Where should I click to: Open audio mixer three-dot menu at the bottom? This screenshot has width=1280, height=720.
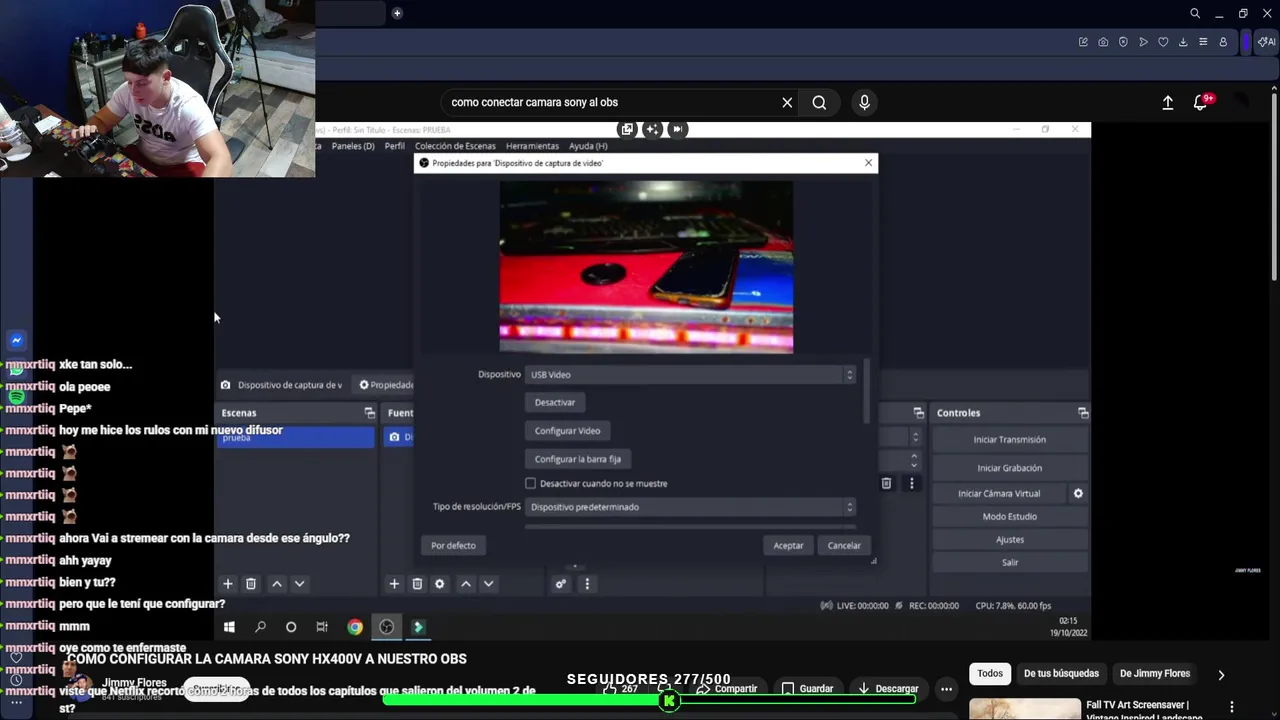587,584
